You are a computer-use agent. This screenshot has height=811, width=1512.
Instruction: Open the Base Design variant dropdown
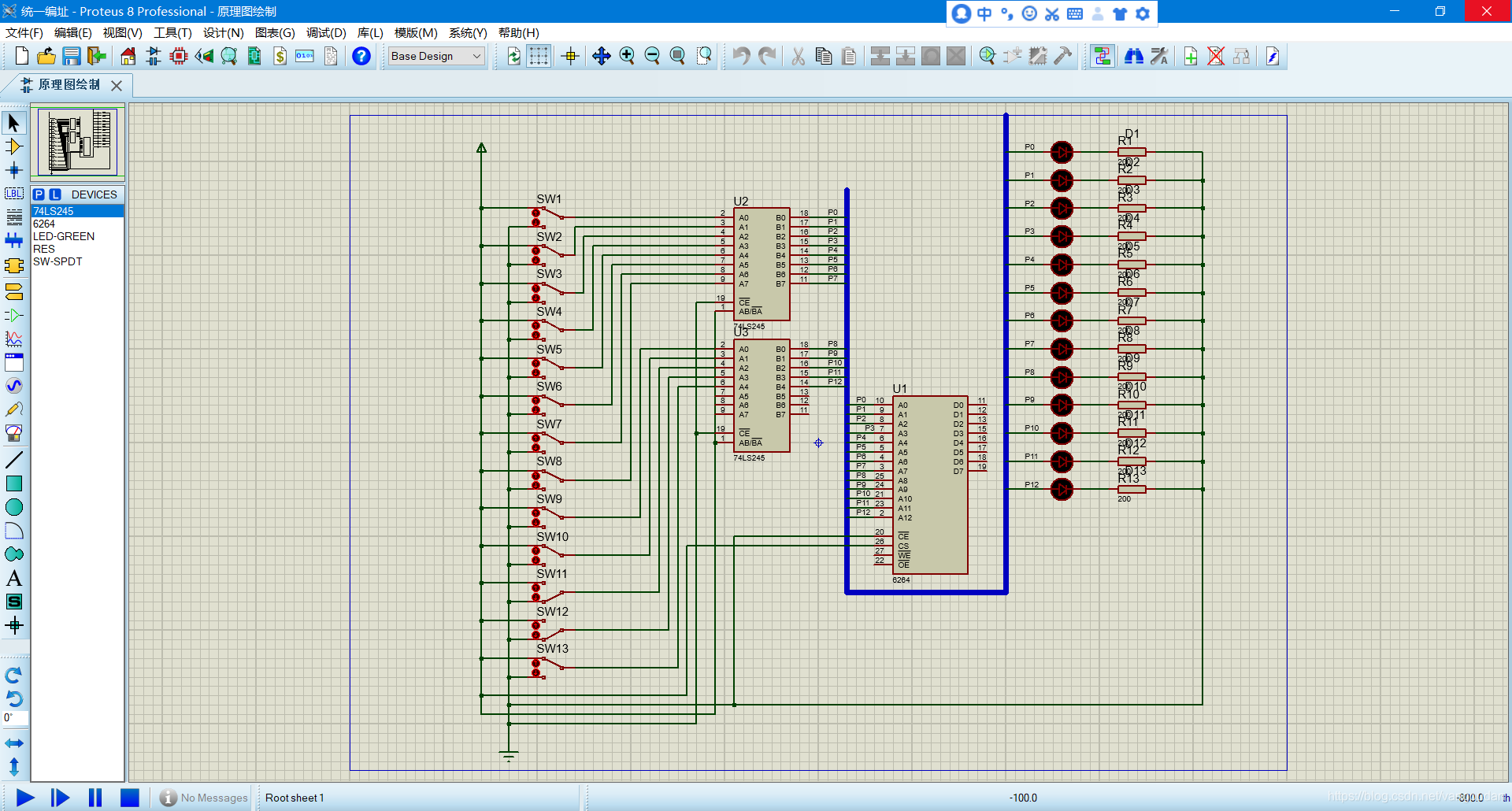pyautogui.click(x=436, y=56)
